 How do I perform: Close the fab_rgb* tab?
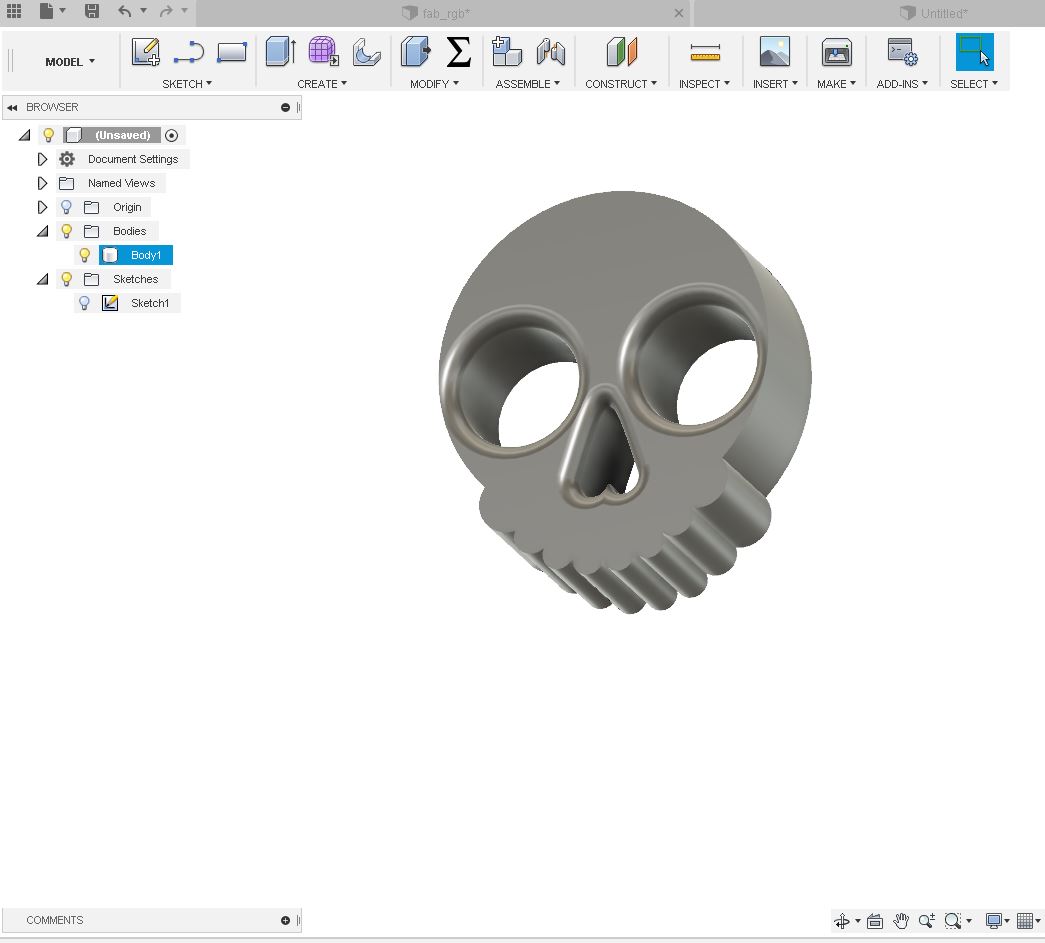click(678, 13)
